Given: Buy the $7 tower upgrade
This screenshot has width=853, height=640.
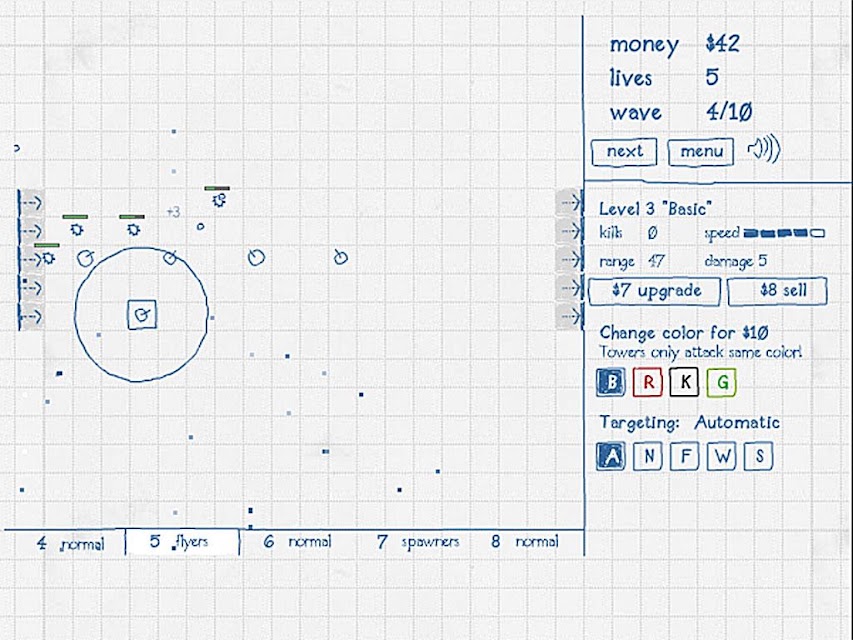Looking at the screenshot, I should pyautogui.click(x=655, y=291).
